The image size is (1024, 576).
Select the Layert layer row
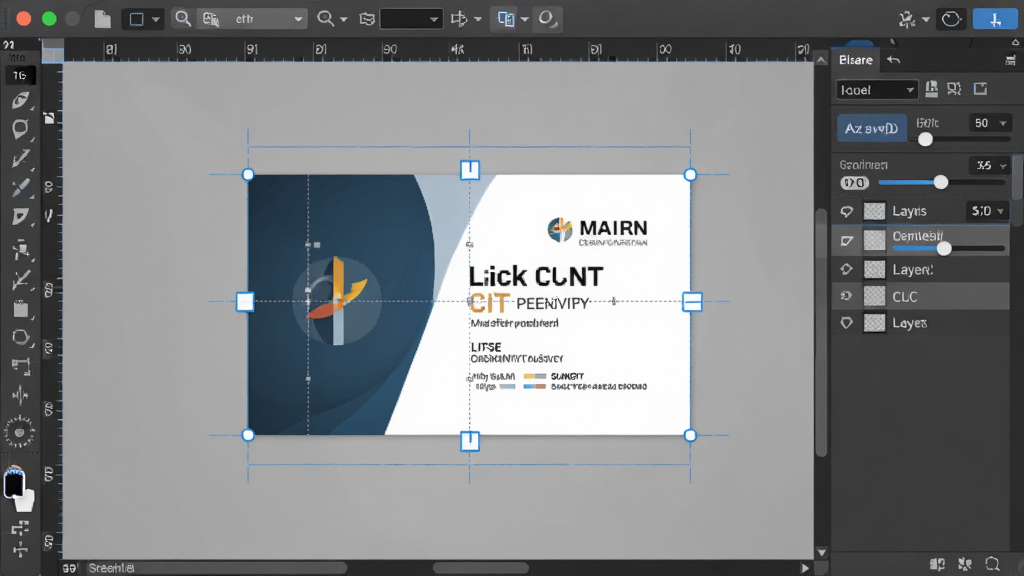[x=921, y=269]
